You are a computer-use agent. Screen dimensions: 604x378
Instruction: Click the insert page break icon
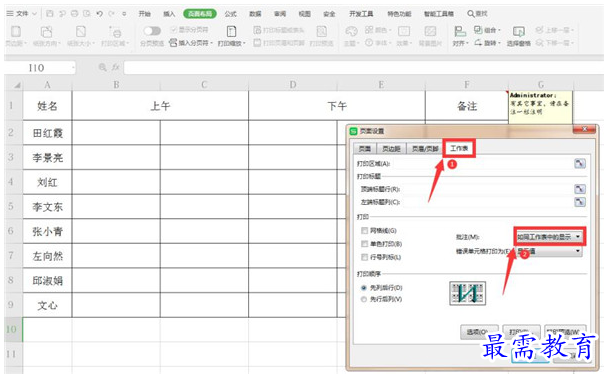pos(173,43)
